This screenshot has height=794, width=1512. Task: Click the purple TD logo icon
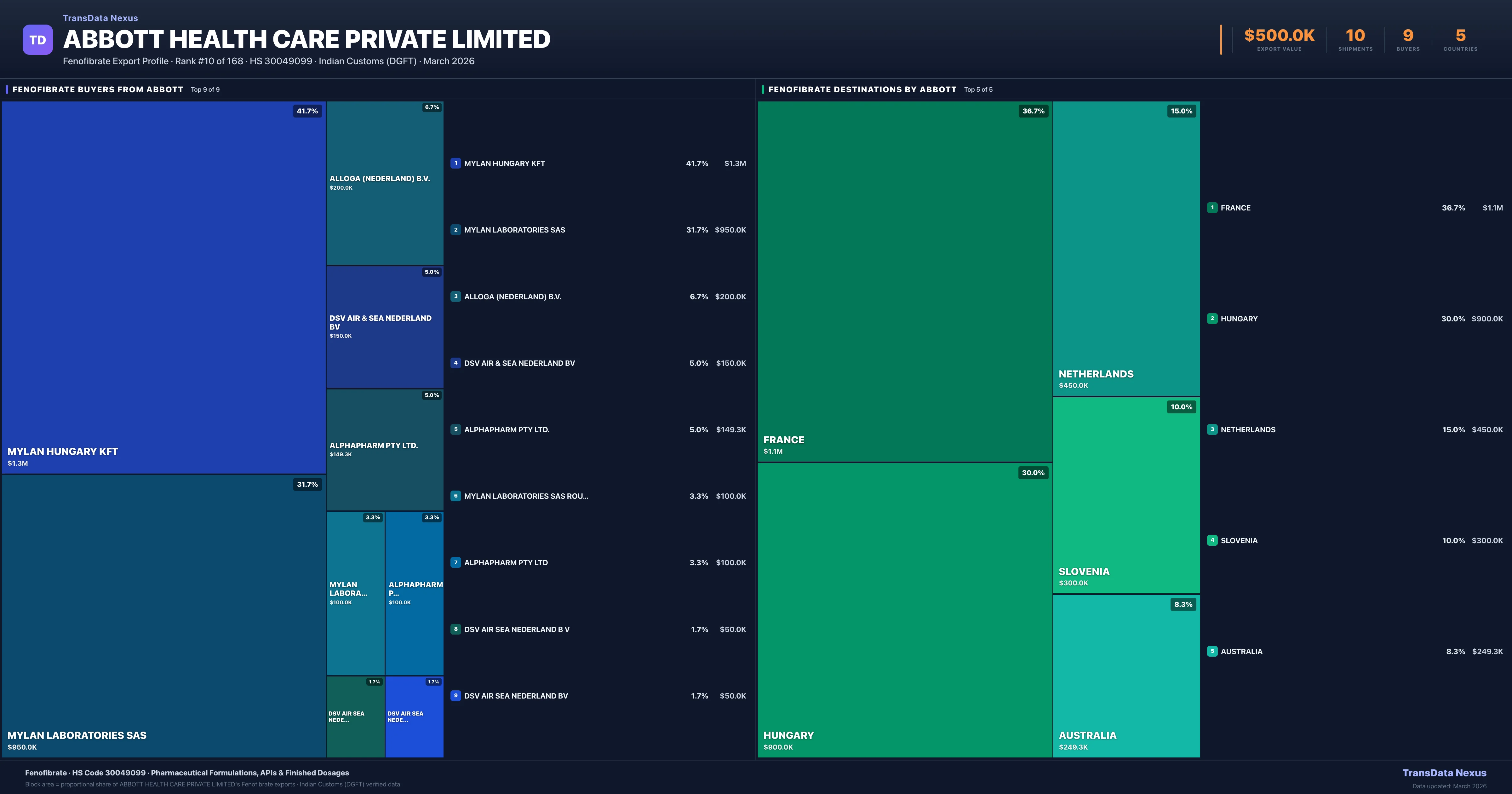[37, 40]
